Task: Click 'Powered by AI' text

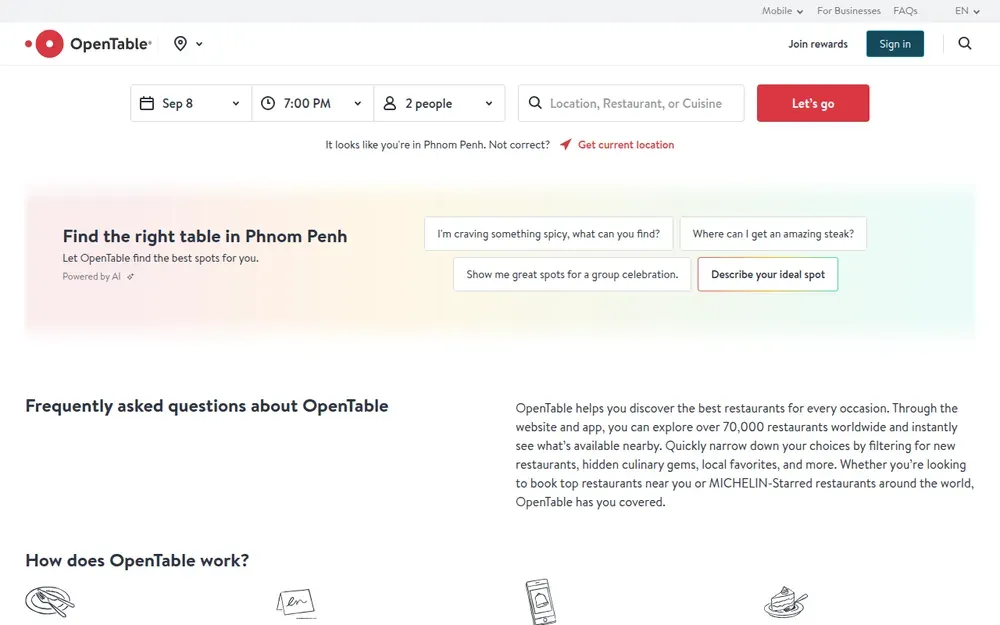Action: [91, 277]
